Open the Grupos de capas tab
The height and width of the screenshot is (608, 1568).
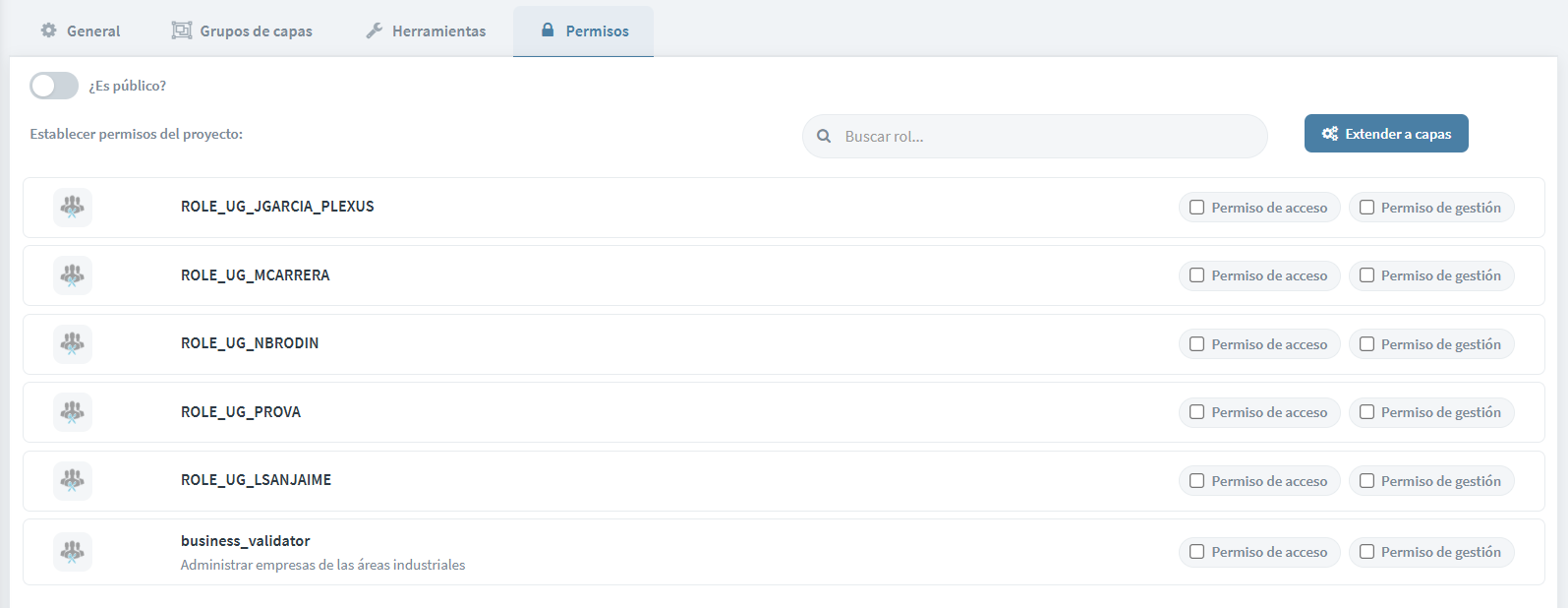point(242,31)
